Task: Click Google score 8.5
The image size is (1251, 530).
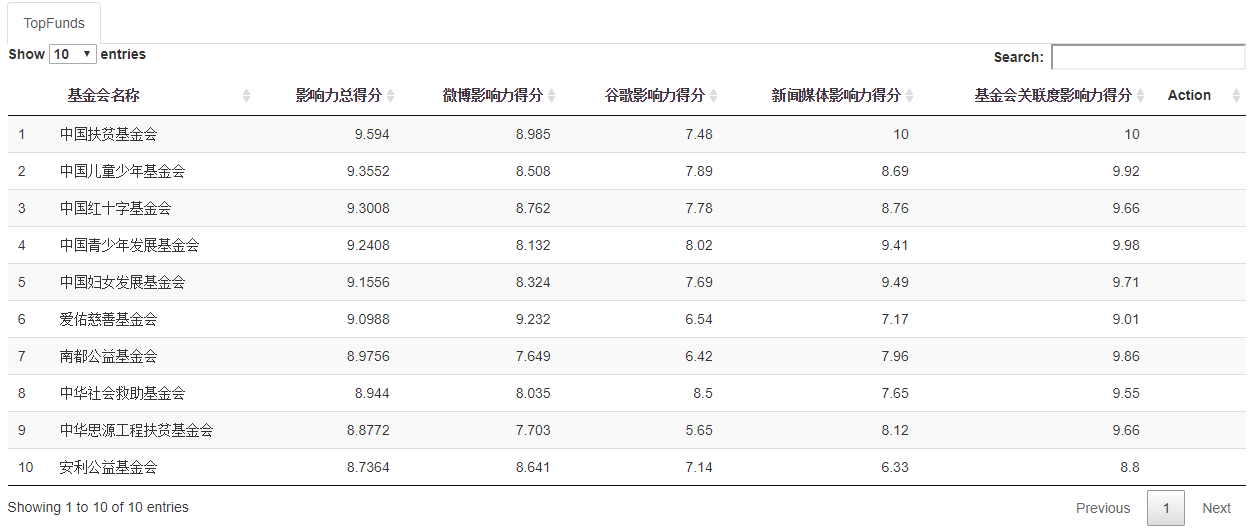Action: [703, 393]
